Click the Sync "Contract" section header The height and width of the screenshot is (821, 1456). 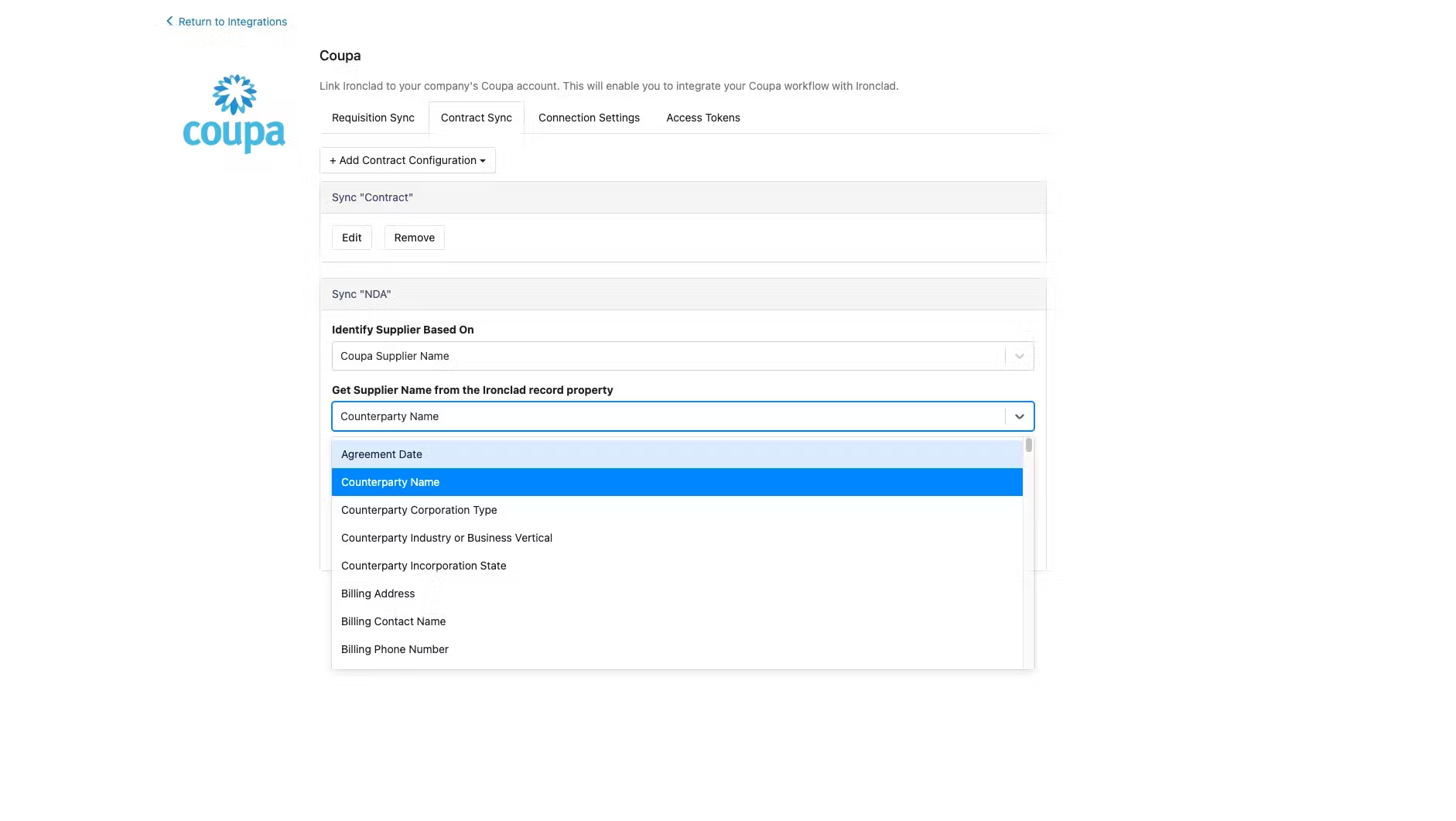(x=682, y=197)
